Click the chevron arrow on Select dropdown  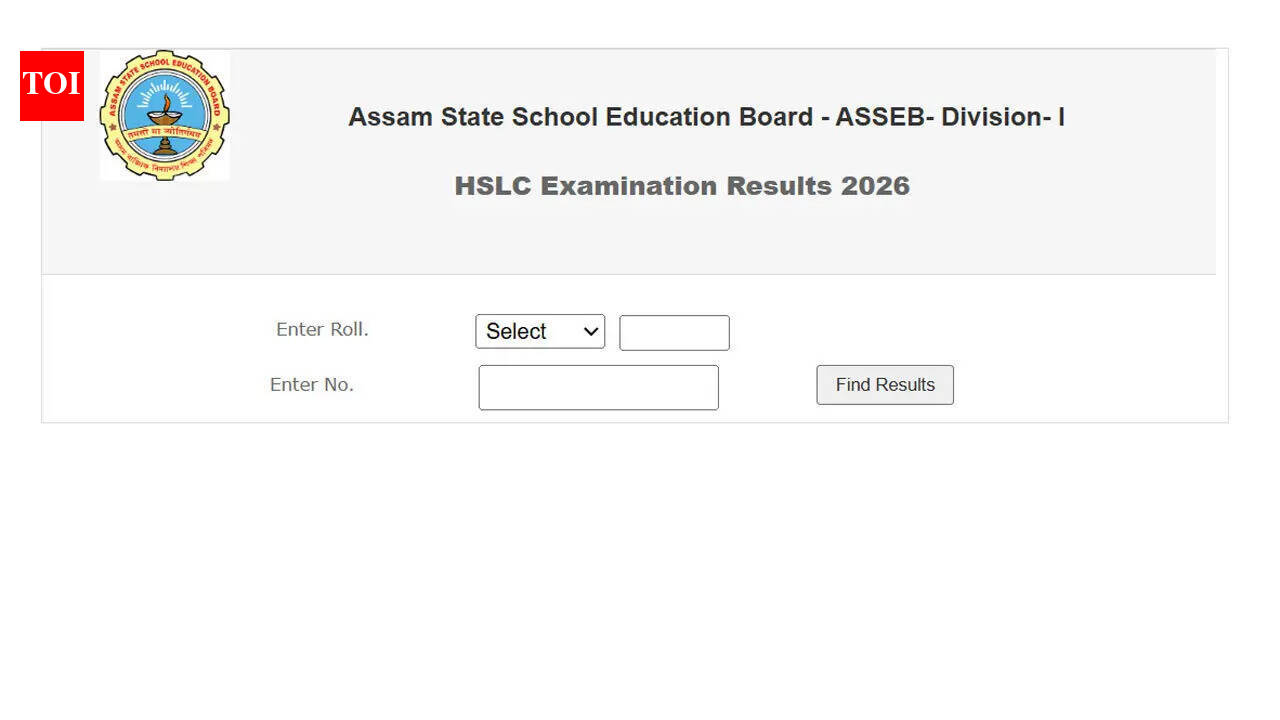tap(590, 331)
